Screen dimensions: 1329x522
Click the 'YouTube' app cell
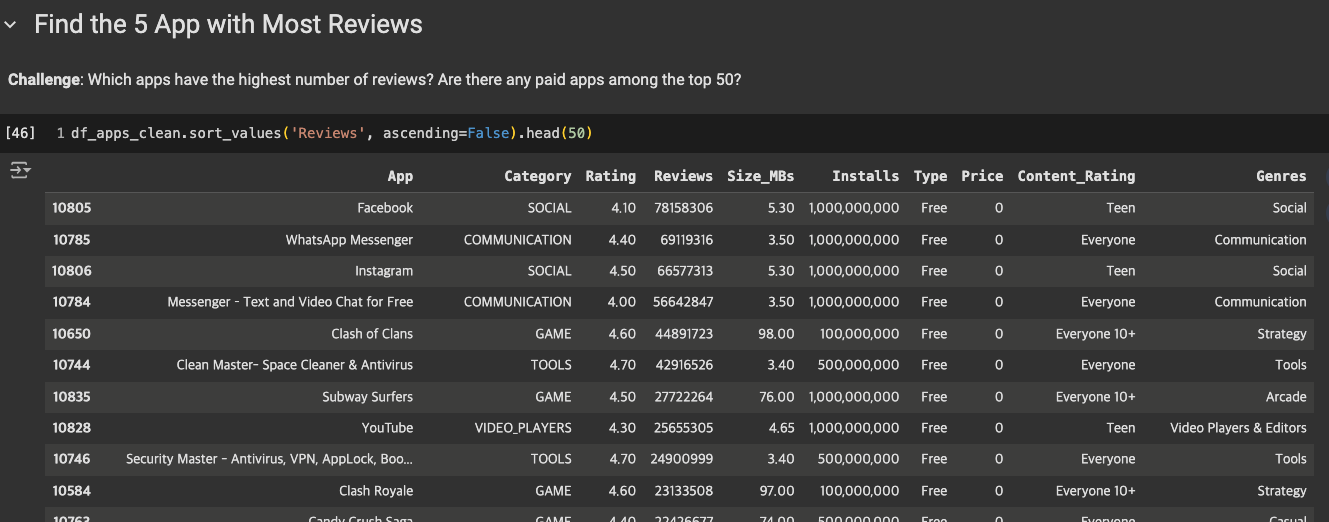[x=387, y=428]
